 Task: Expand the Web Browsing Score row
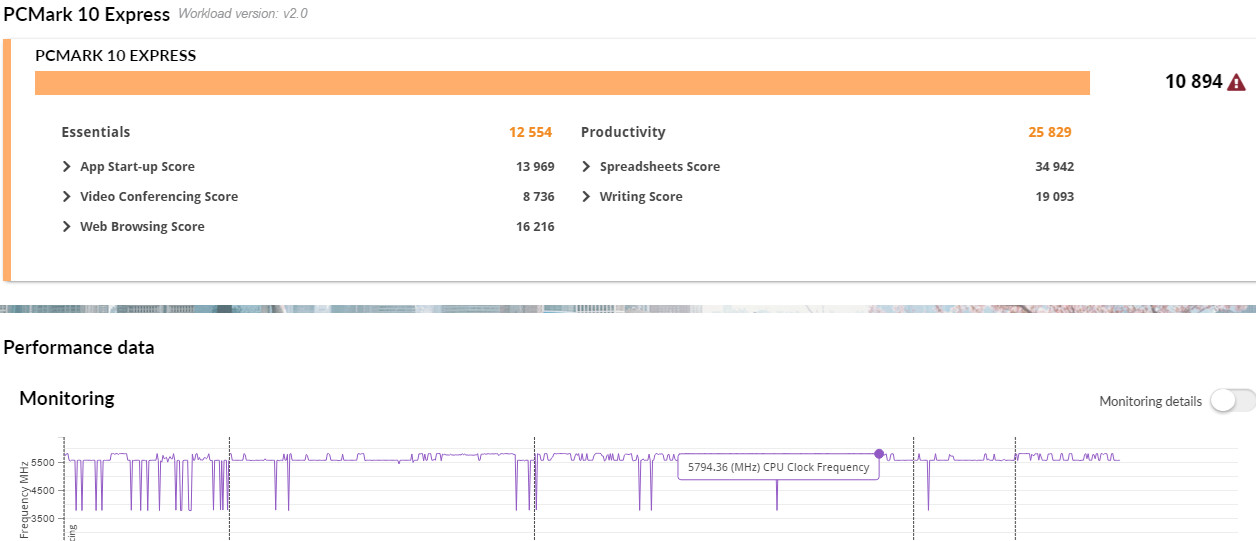(x=67, y=227)
